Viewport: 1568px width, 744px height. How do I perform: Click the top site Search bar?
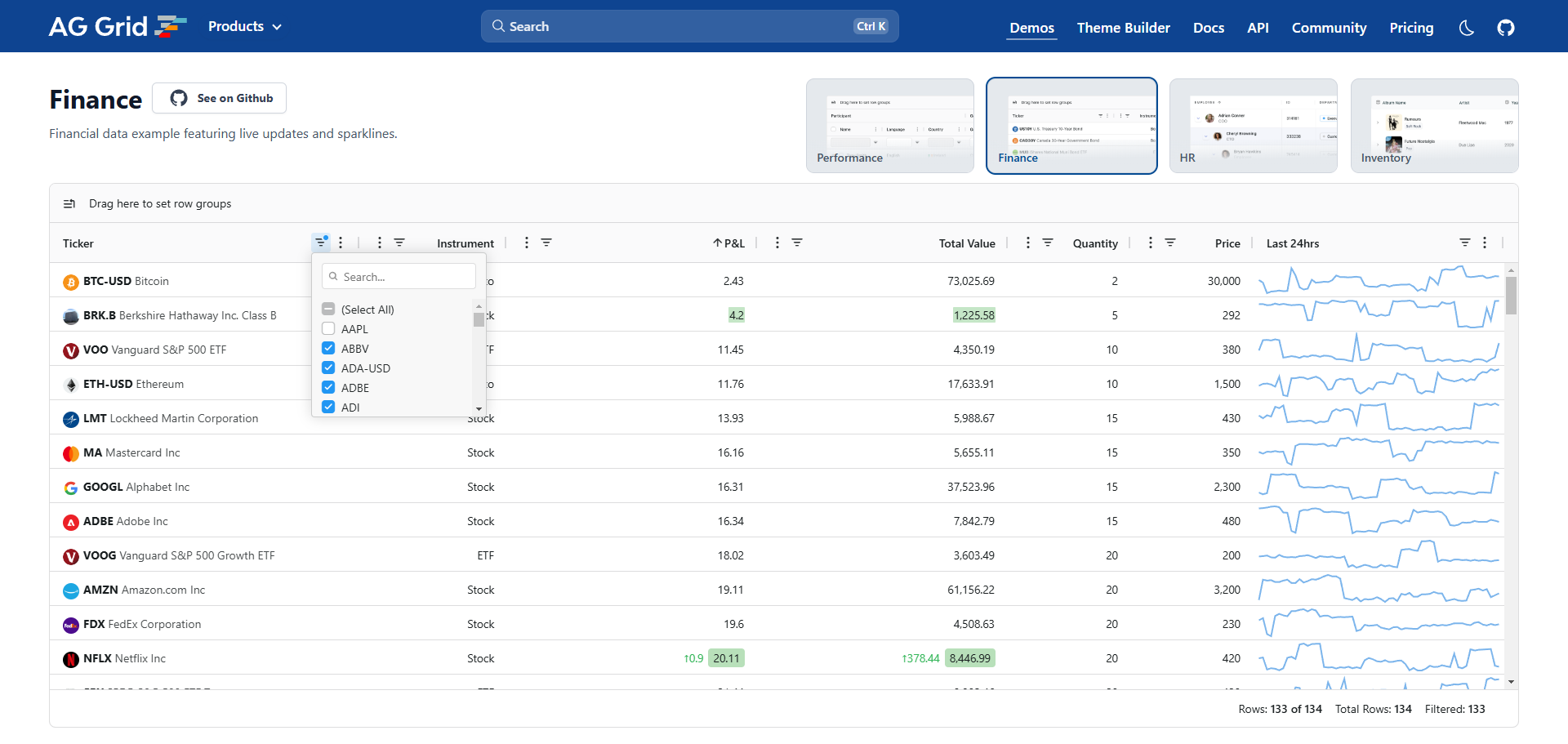click(x=690, y=26)
